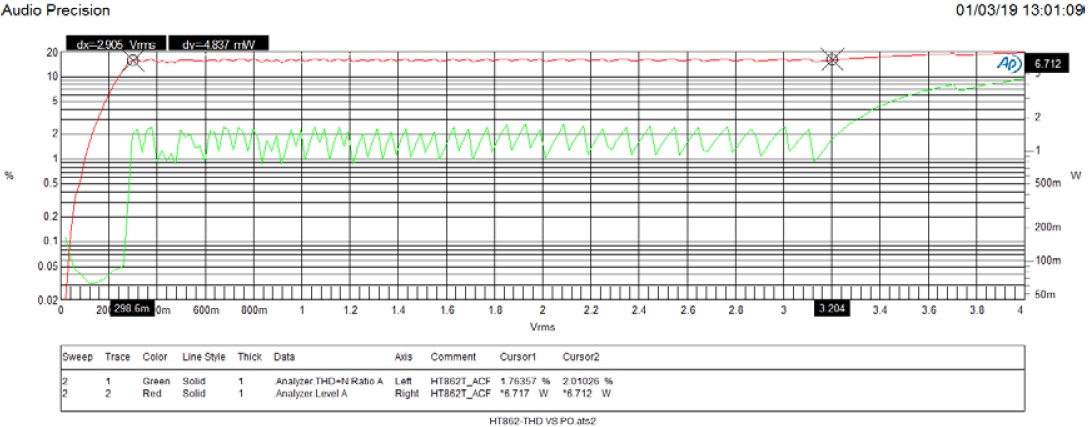Click the Cursor2 column header
This screenshot has width=1090, height=427.
pyautogui.click(x=581, y=357)
